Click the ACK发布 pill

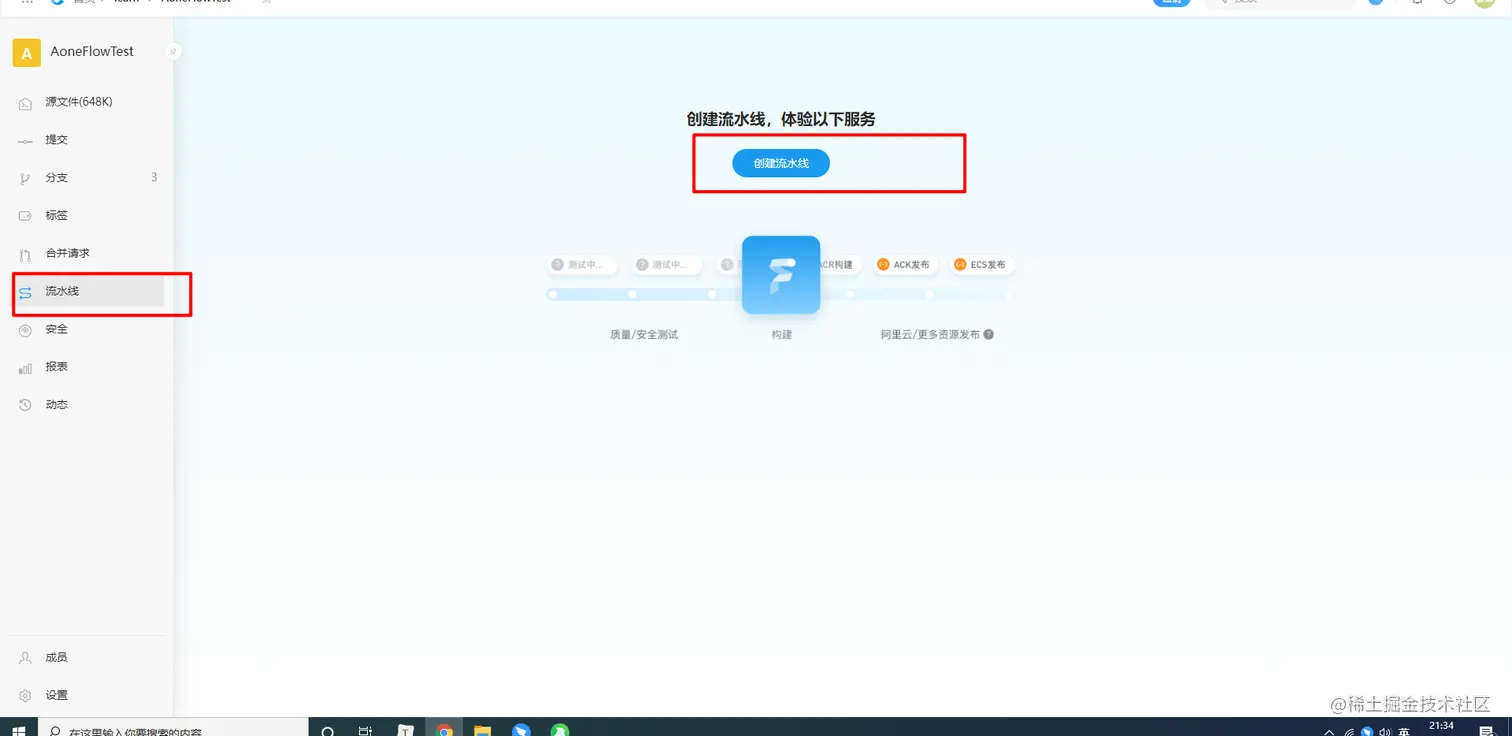pyautogui.click(x=904, y=265)
